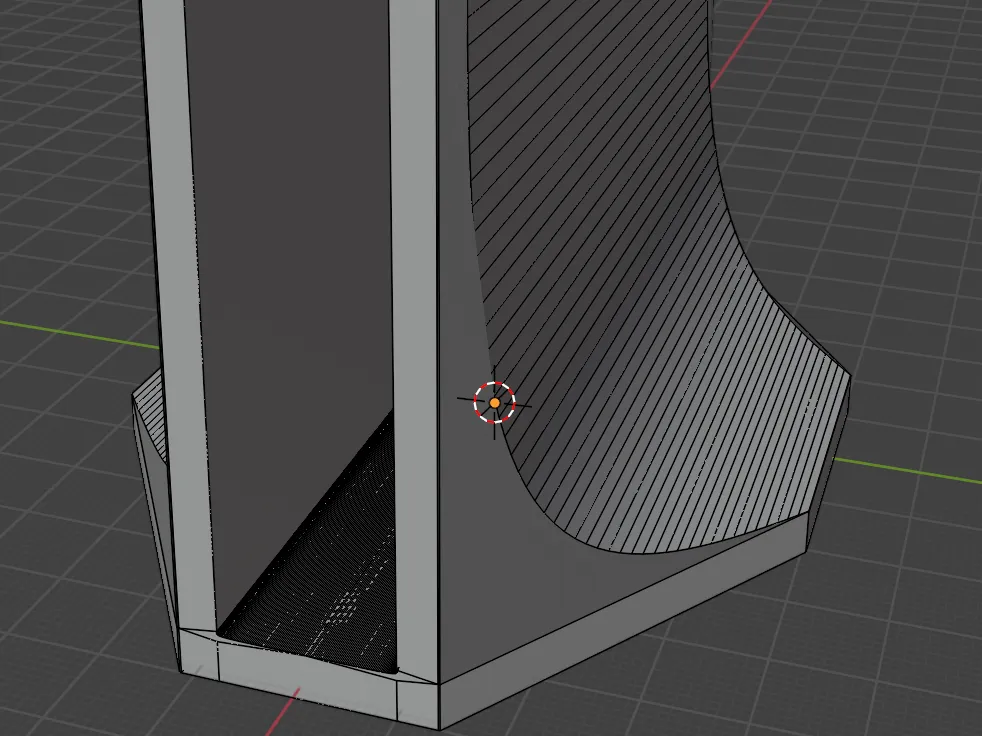Click the orange origin dot inside 3D cursor
This screenshot has height=736, width=982.
tap(495, 403)
